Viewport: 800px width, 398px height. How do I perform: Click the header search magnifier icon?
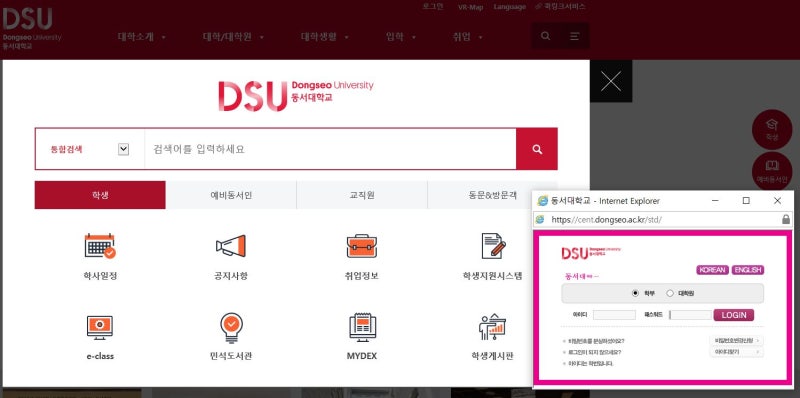click(545, 36)
